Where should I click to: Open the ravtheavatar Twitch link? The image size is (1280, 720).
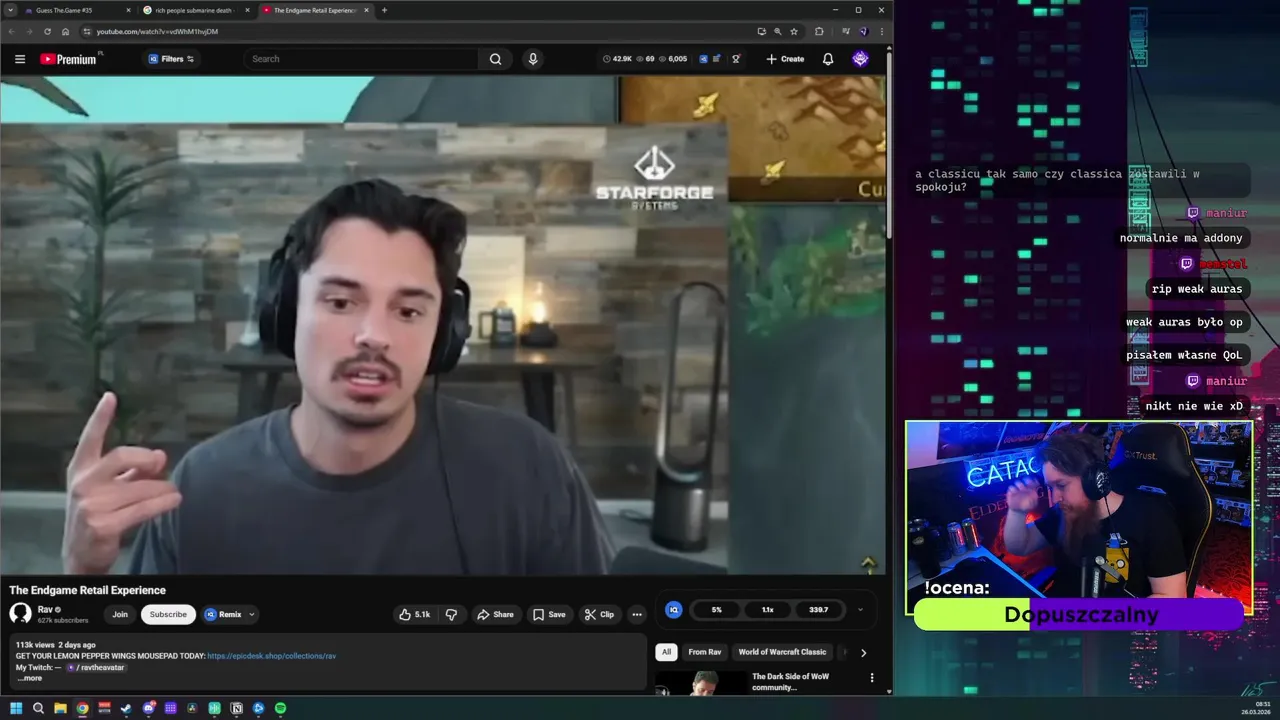pos(97,667)
